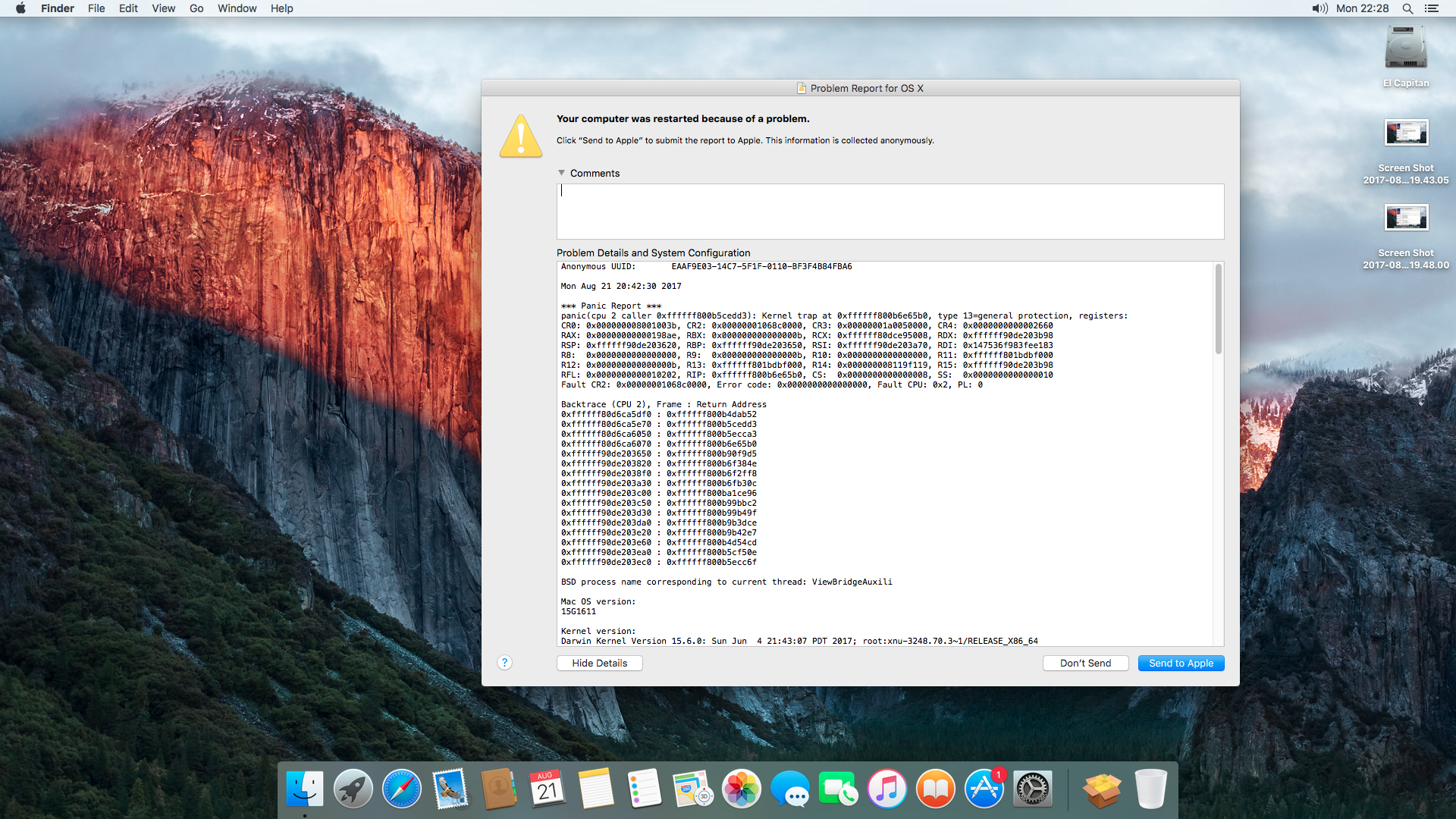The width and height of the screenshot is (1456, 819).
Task: Open the Edit menu
Action: (128, 8)
